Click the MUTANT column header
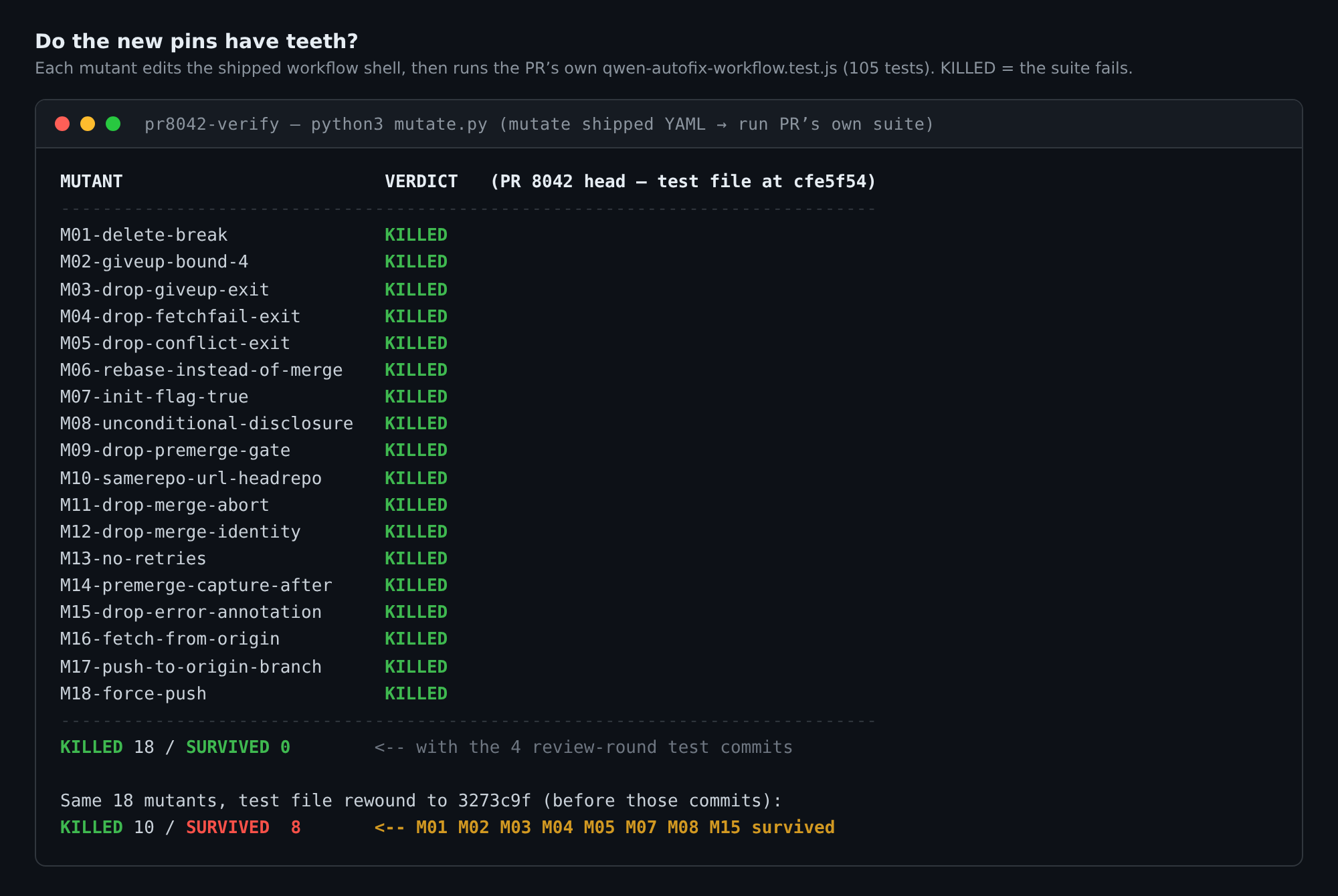The width and height of the screenshot is (1338, 896). point(91,181)
